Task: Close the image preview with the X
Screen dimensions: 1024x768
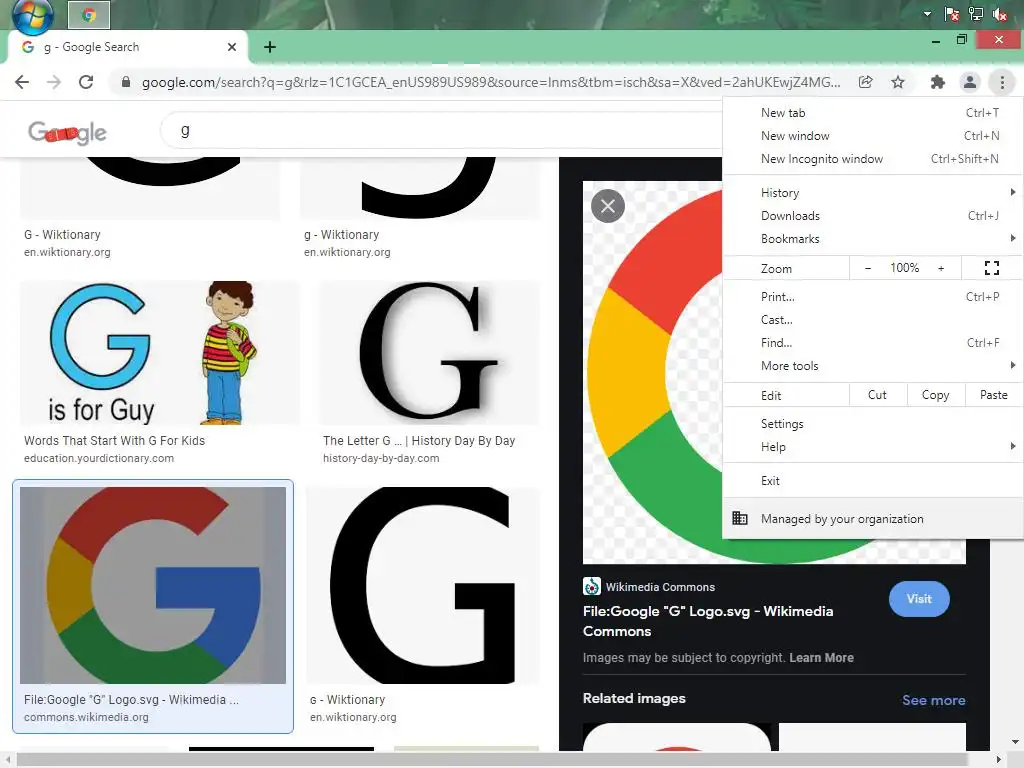Action: coord(608,206)
